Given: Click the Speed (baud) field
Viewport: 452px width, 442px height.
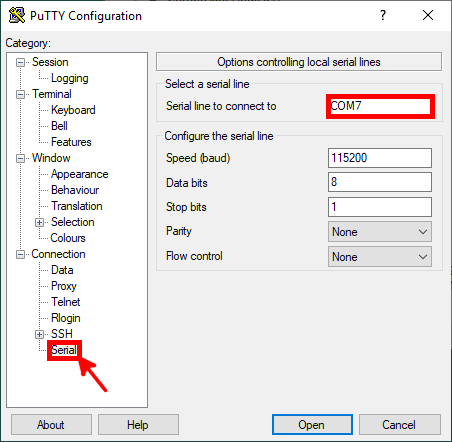Looking at the screenshot, I should pos(380,158).
